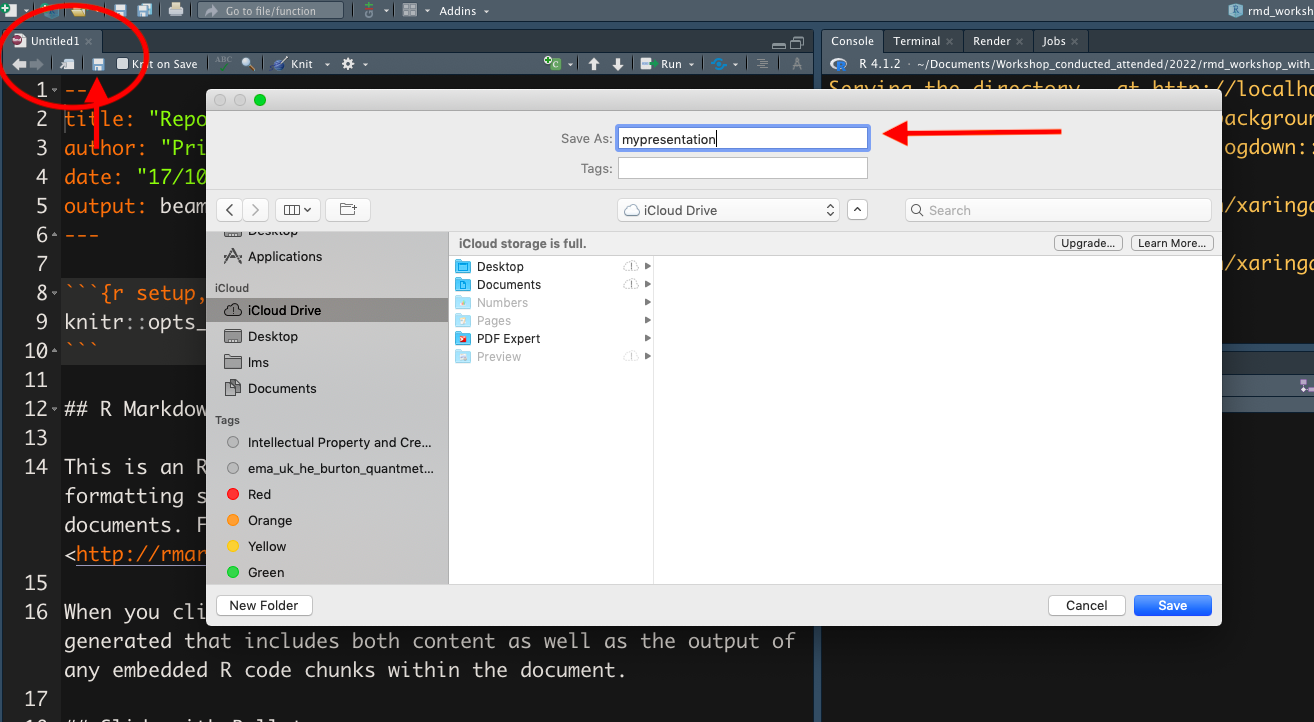The height and width of the screenshot is (722, 1314).
Task: Minimize the editor pane icon
Action: pos(780,44)
